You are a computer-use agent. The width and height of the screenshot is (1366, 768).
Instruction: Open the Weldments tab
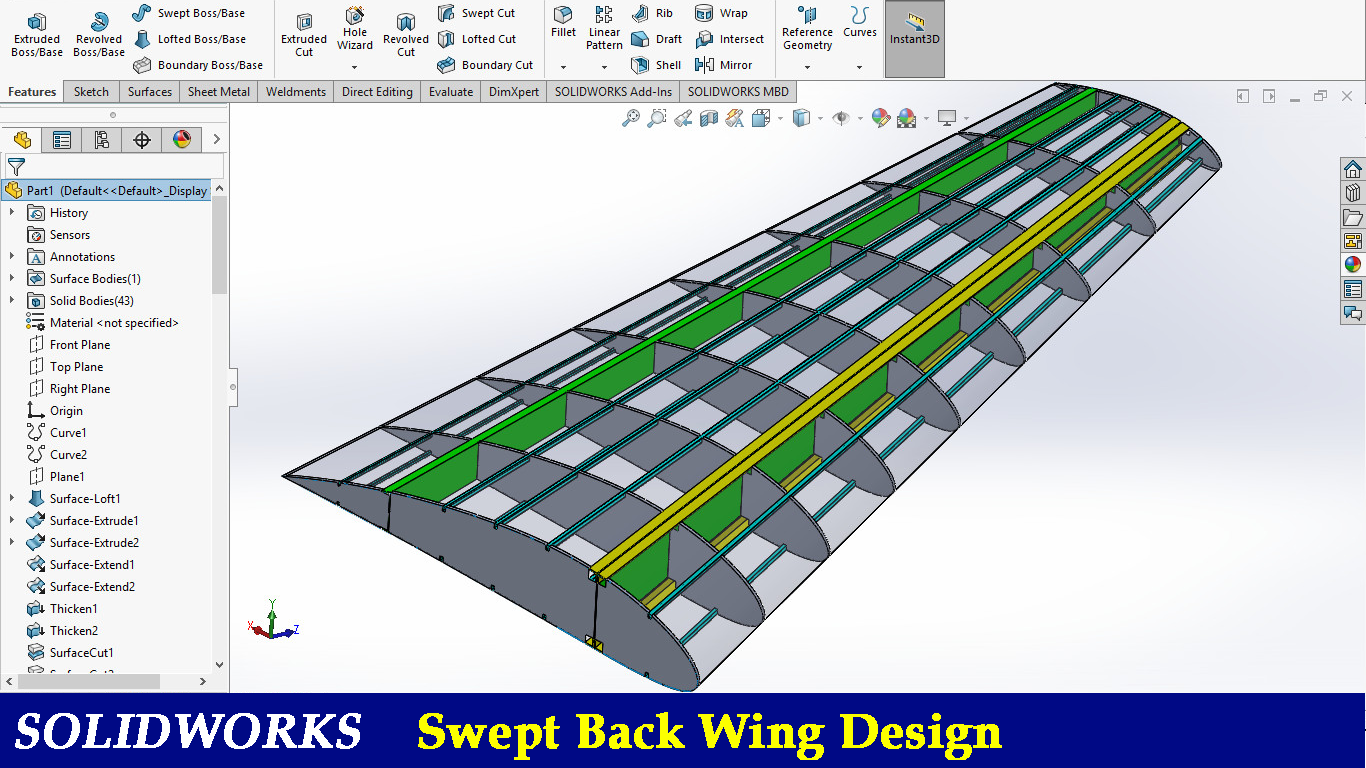[296, 92]
